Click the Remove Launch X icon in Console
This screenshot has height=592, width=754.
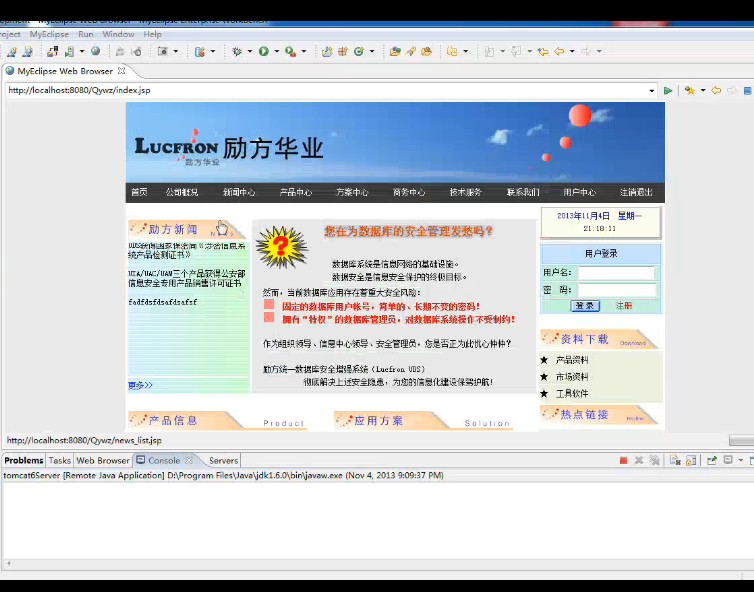pyautogui.click(x=639, y=461)
